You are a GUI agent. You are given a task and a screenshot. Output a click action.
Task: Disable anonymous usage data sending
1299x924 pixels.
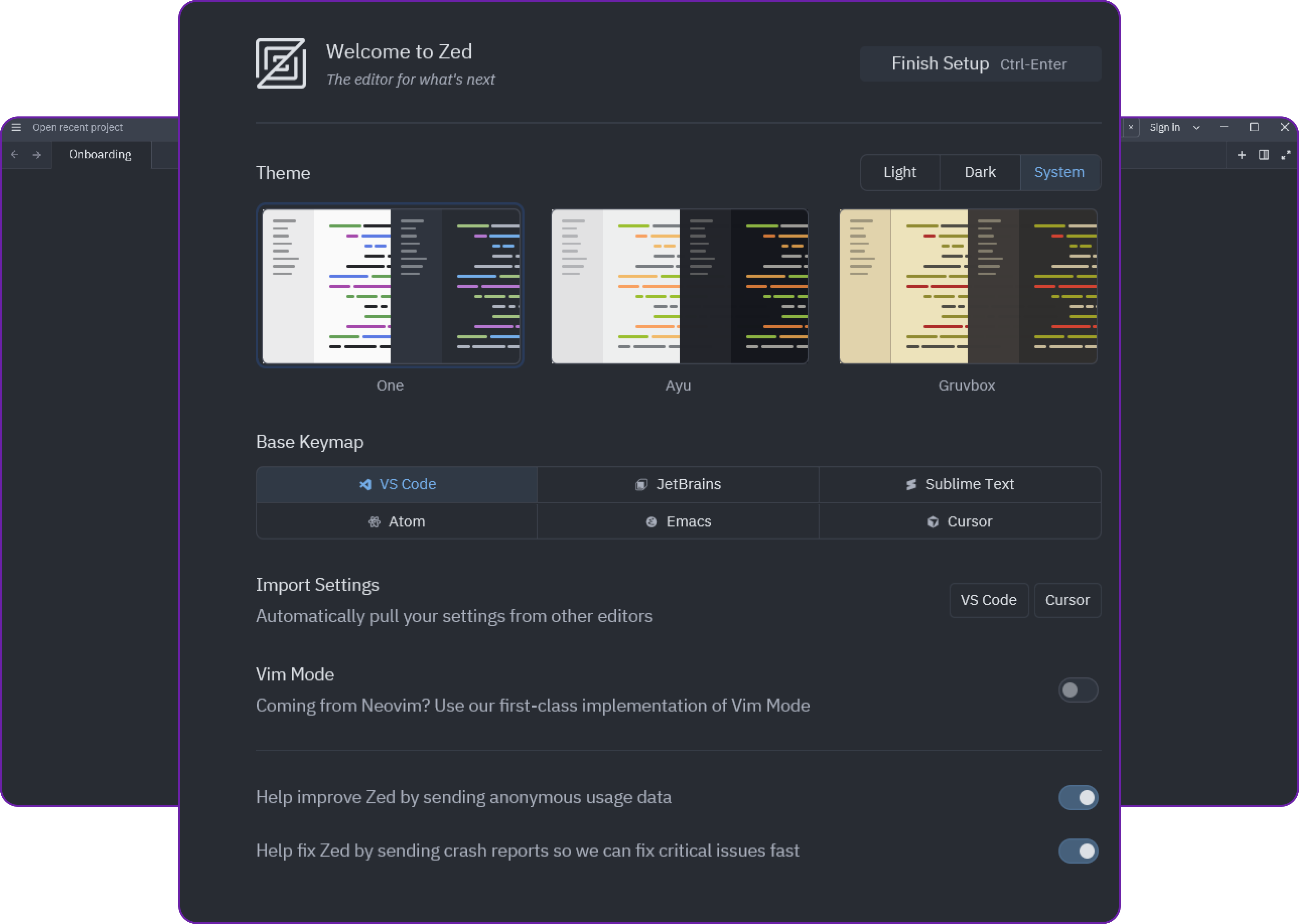[x=1078, y=797]
